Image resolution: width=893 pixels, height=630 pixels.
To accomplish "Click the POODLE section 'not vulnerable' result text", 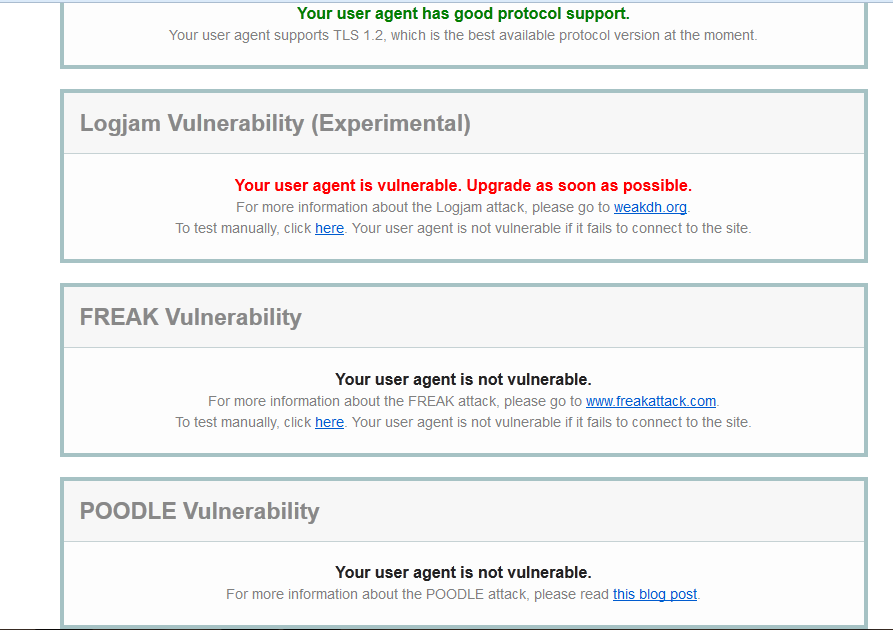I will [463, 572].
